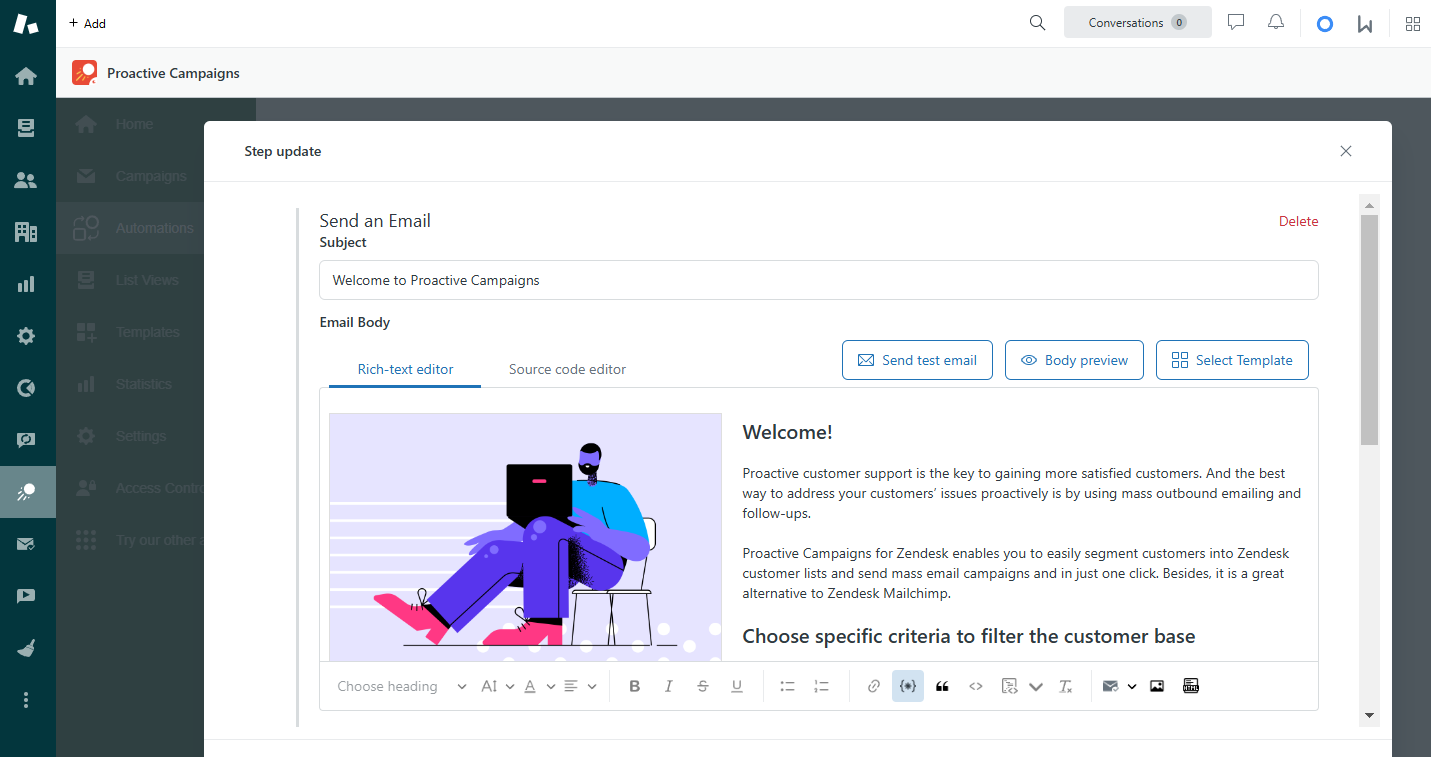Open the font color dropdown
Screen dimensions: 1431x757
[x=539, y=686]
